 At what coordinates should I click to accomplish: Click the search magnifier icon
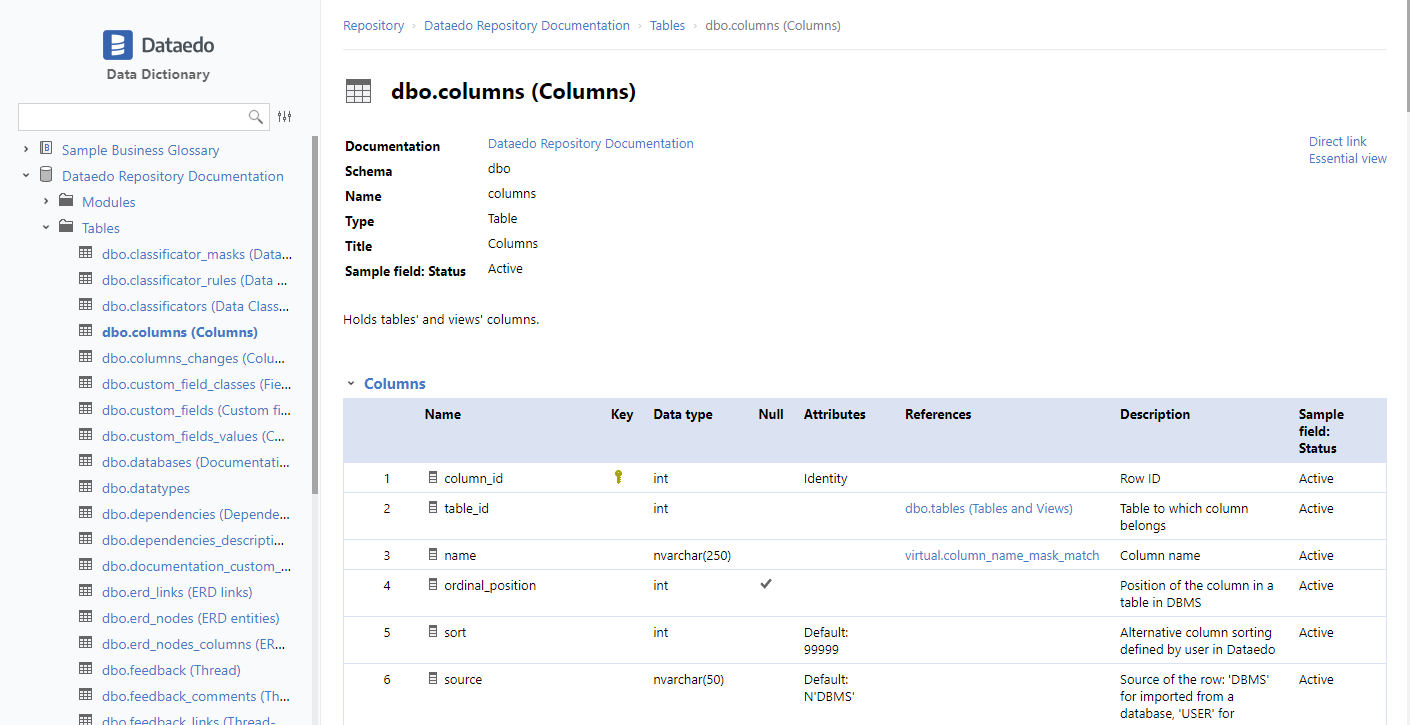[256, 117]
